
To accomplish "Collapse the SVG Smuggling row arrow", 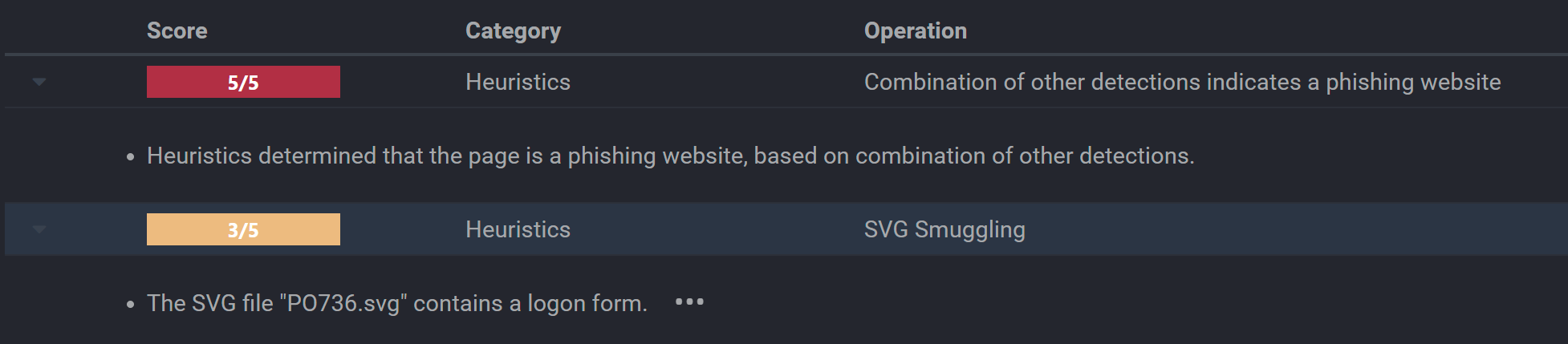I will click(x=39, y=229).
